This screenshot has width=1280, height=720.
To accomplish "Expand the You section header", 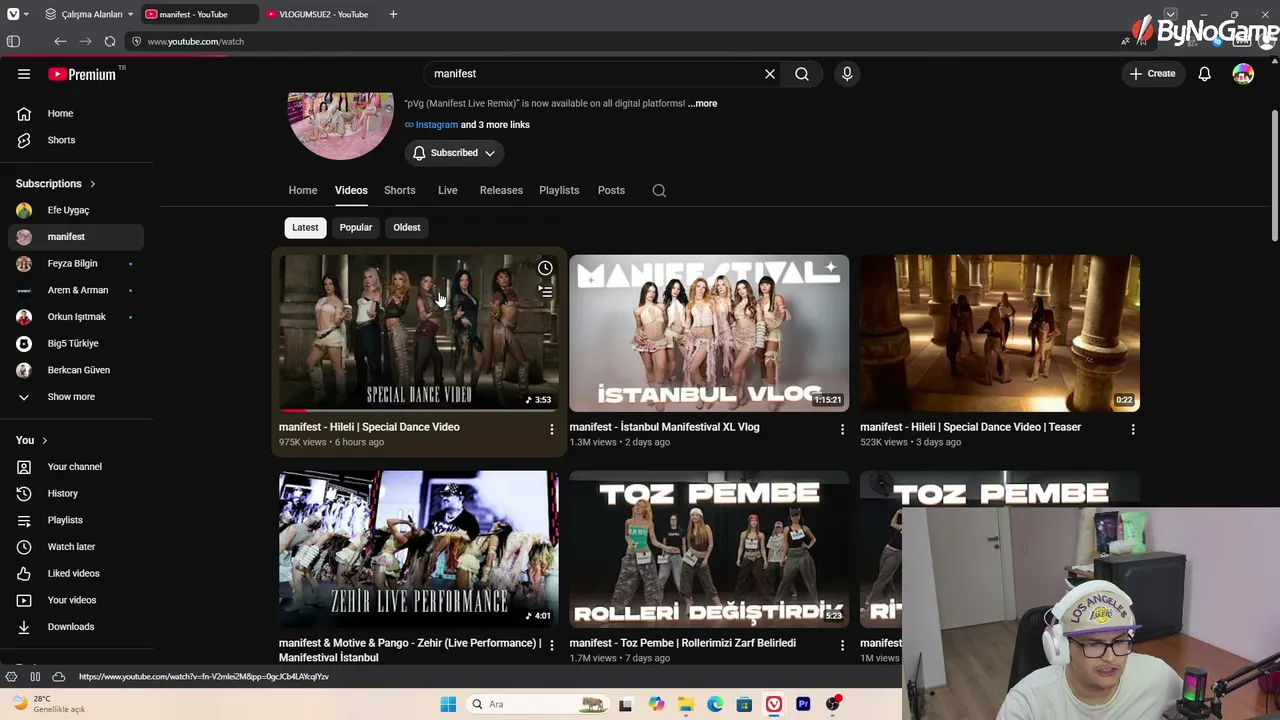I will pyautogui.click(x=32, y=440).
